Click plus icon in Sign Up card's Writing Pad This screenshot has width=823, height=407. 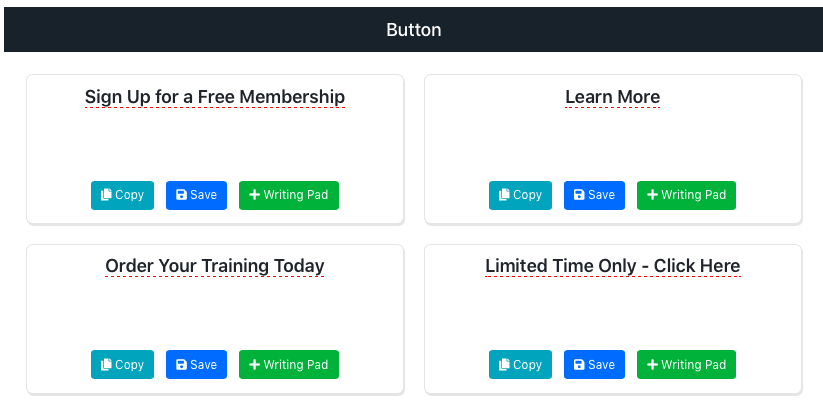[x=255, y=195]
